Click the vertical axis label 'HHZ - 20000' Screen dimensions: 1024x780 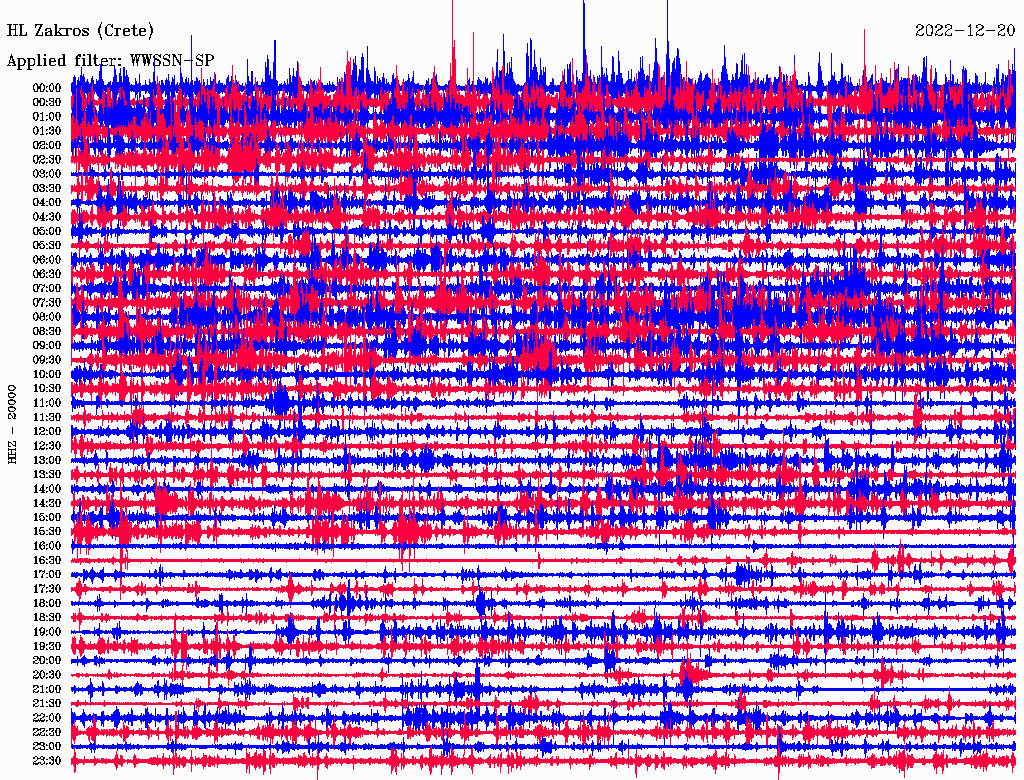click(x=12, y=425)
